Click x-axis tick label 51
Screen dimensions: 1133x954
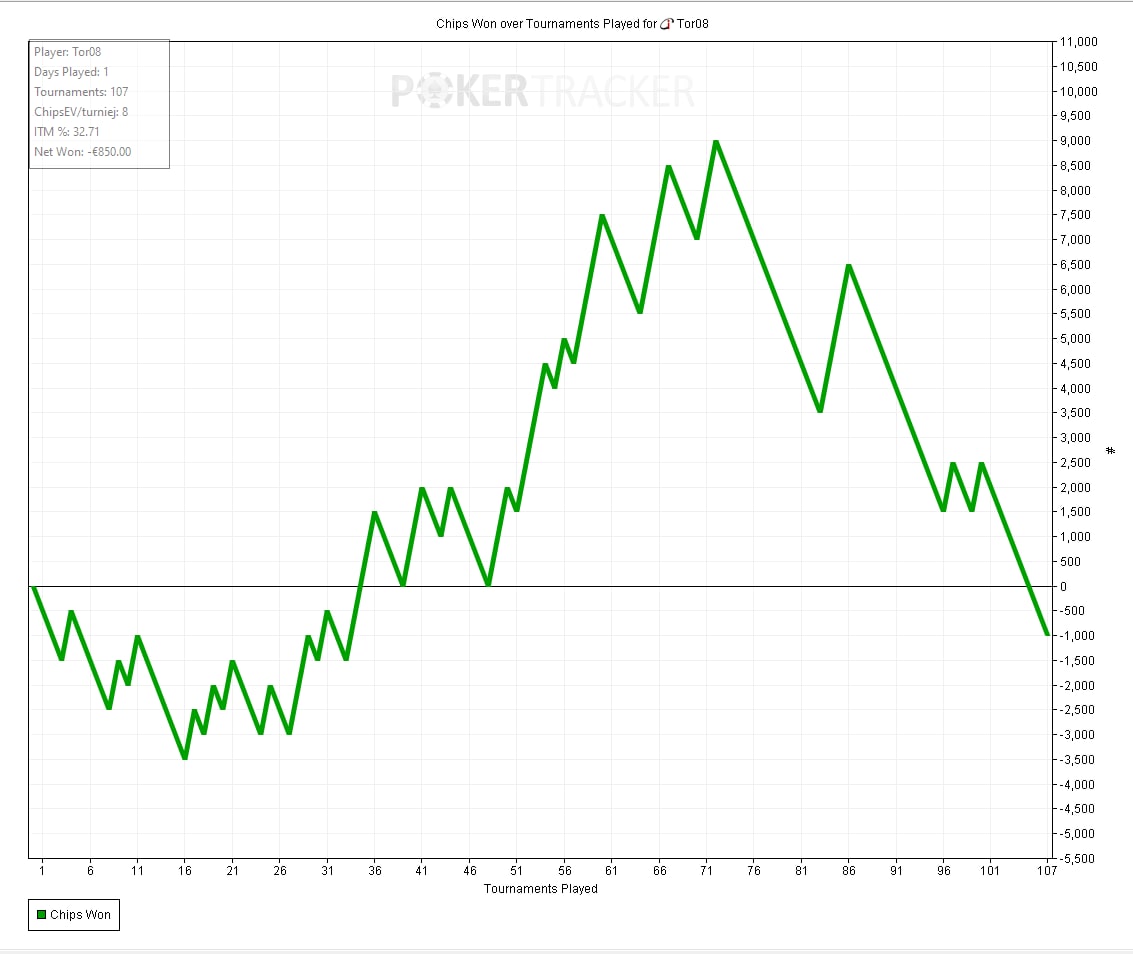click(516, 871)
